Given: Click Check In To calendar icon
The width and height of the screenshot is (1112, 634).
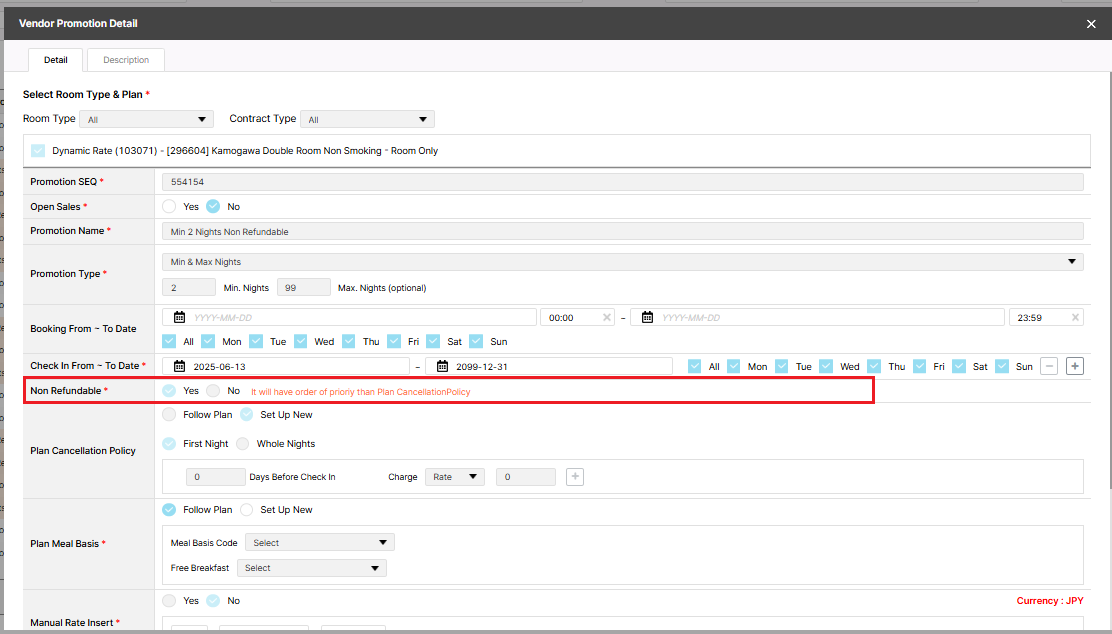Looking at the screenshot, I should (x=443, y=366).
